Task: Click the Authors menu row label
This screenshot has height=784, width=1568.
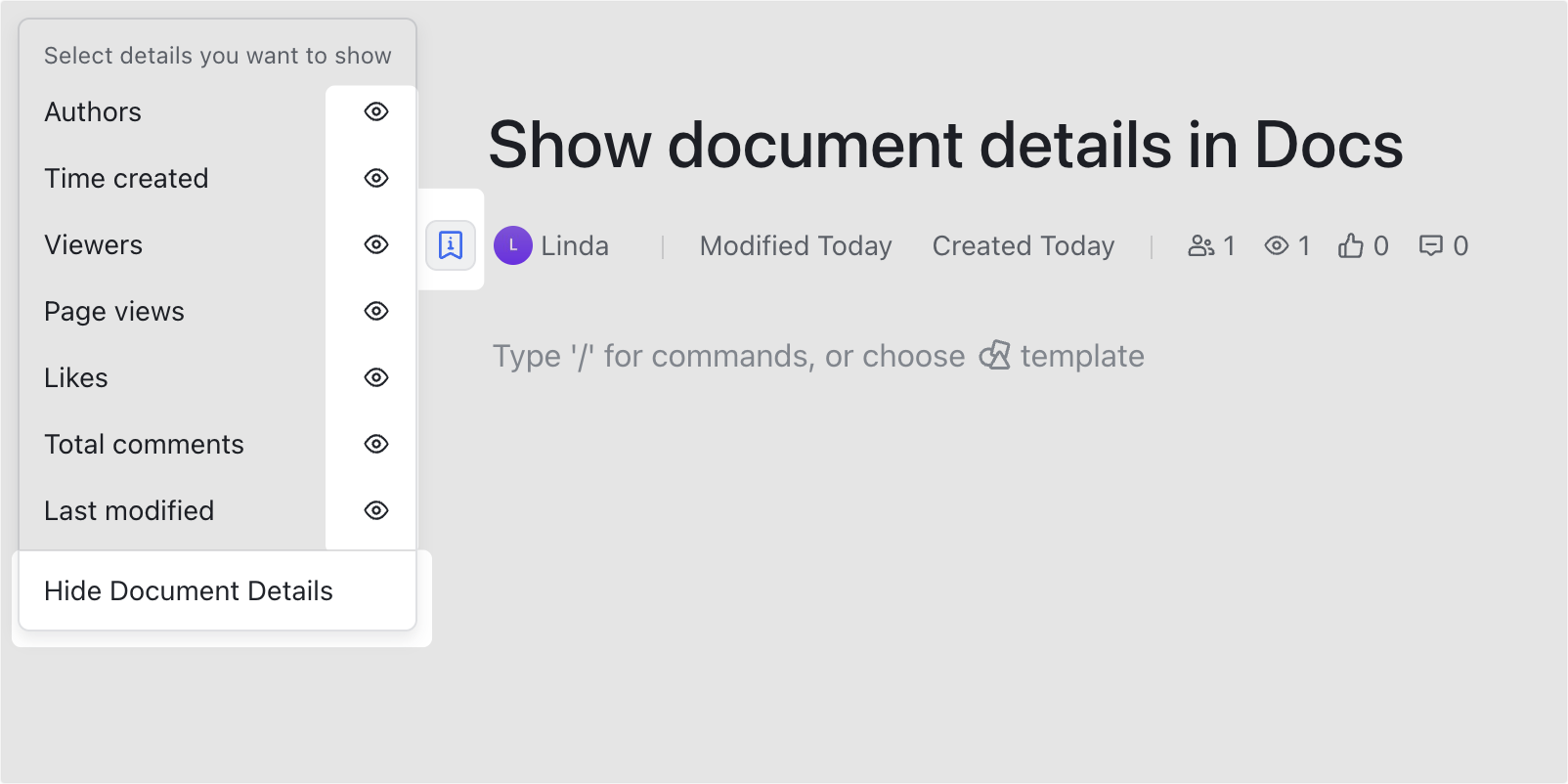Action: tap(93, 112)
